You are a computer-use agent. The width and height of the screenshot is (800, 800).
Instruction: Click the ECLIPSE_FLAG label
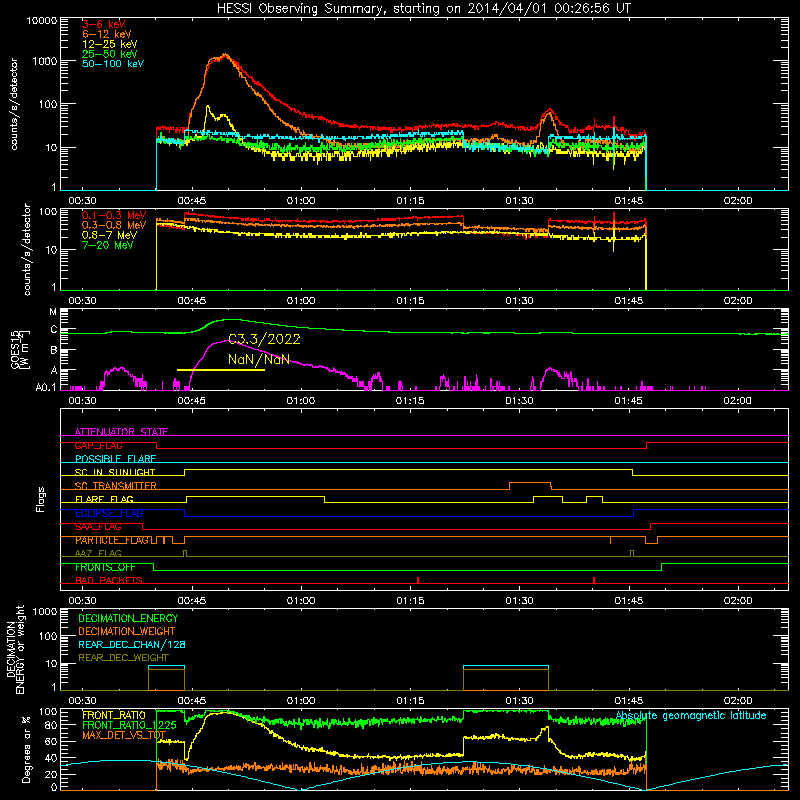click(x=109, y=513)
